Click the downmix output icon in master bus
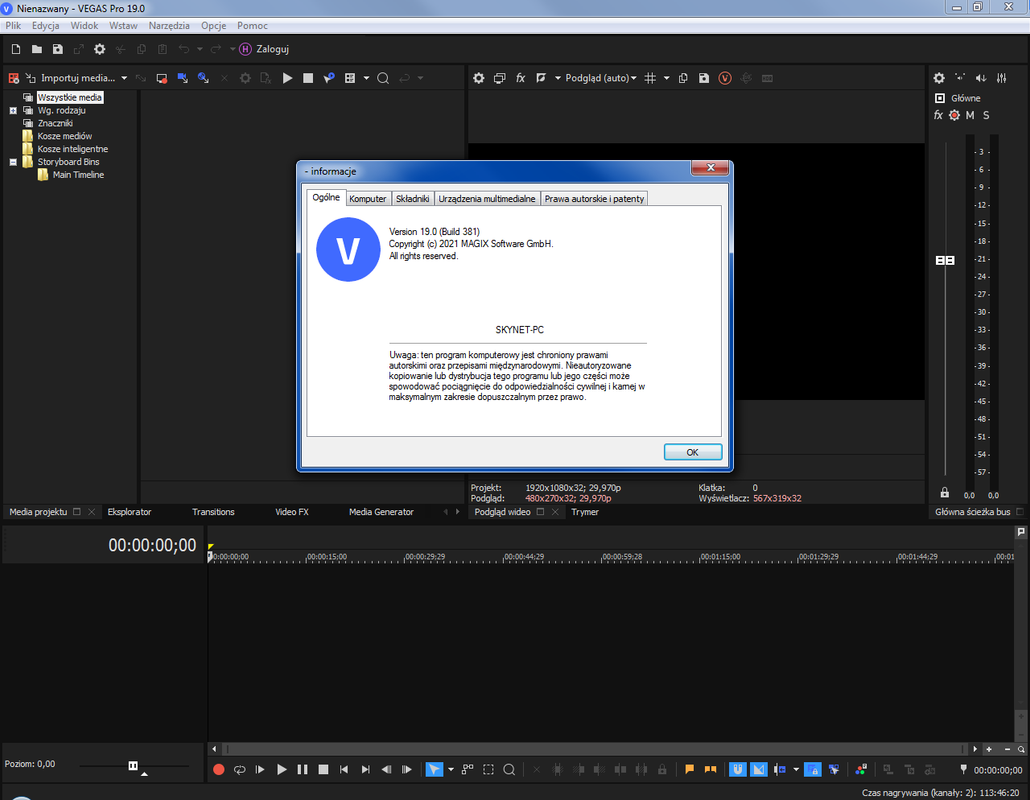Image resolution: width=1030 pixels, height=800 pixels. [960, 78]
